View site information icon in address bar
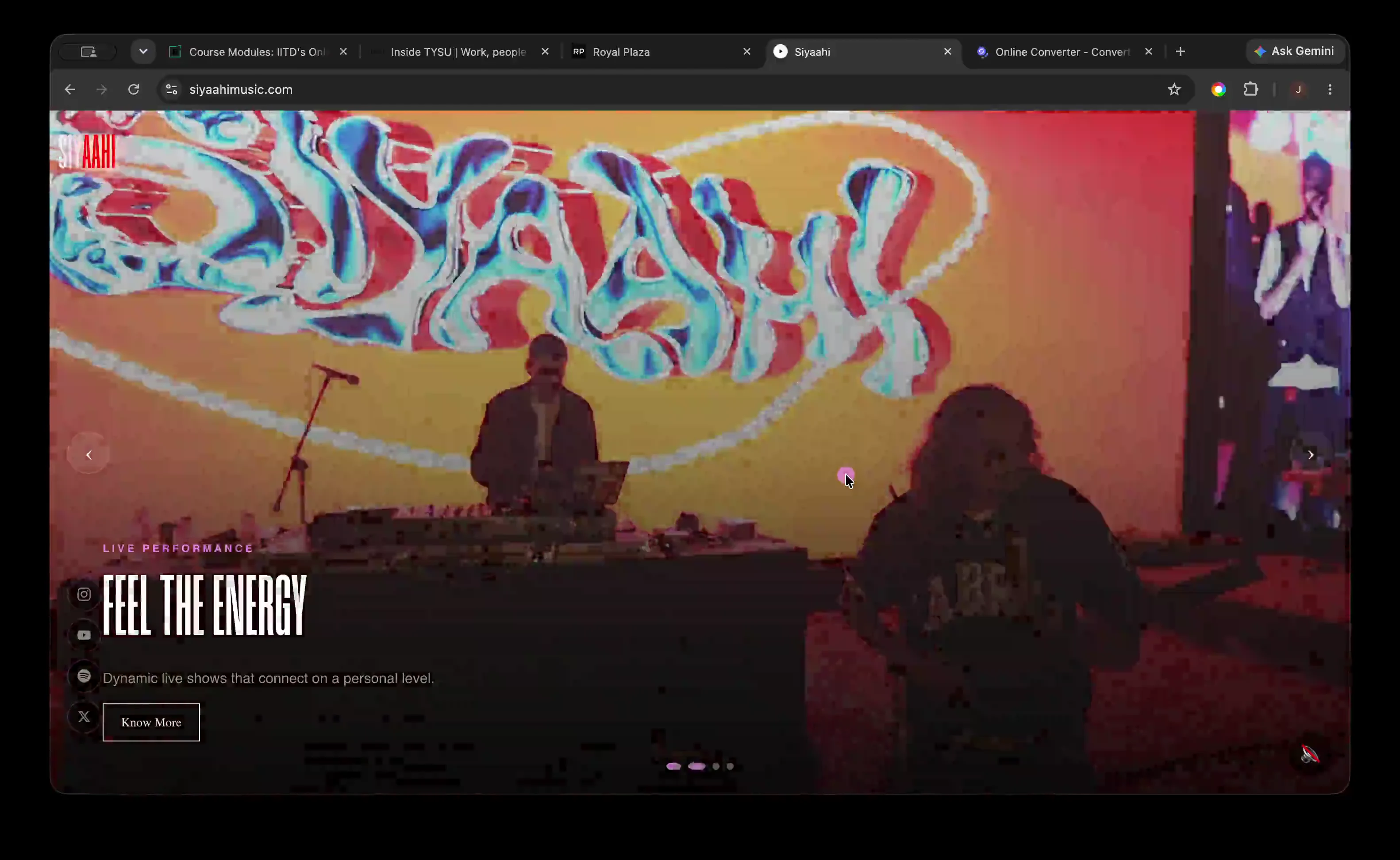The height and width of the screenshot is (860, 1400). (x=171, y=89)
